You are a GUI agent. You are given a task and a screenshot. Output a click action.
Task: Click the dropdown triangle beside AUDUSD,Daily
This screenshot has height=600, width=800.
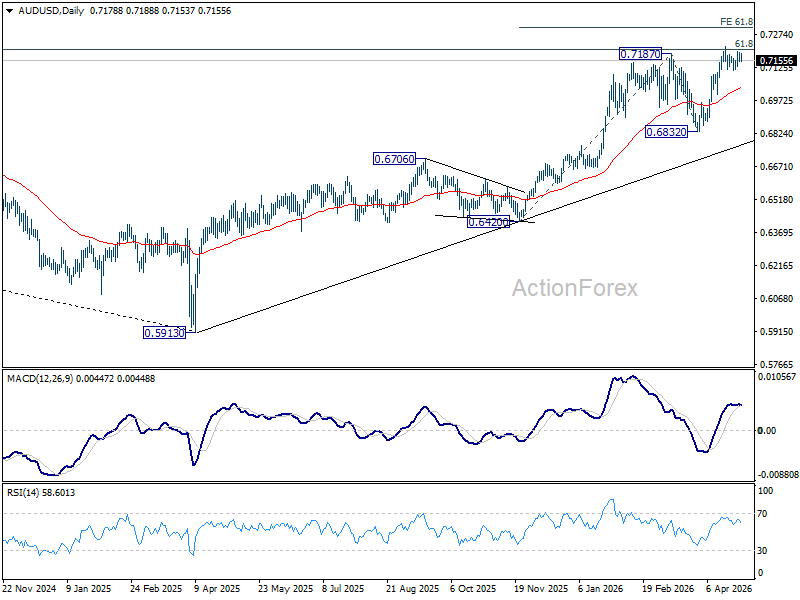pos(9,11)
